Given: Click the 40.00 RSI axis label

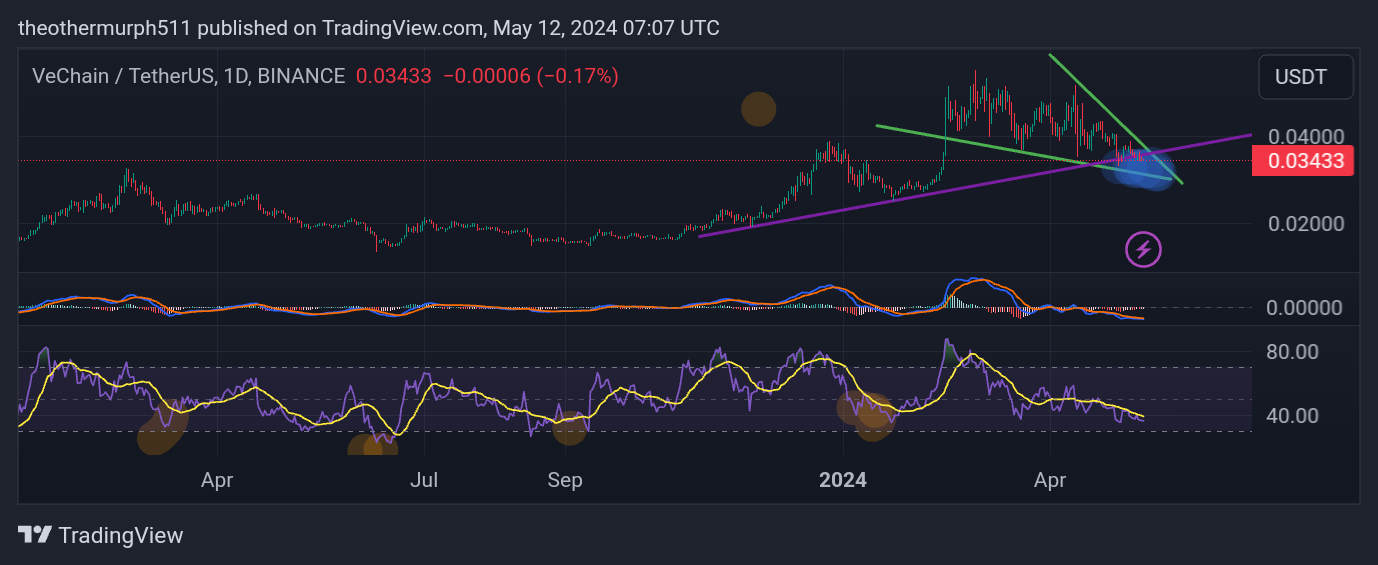Looking at the screenshot, I should click(1293, 415).
